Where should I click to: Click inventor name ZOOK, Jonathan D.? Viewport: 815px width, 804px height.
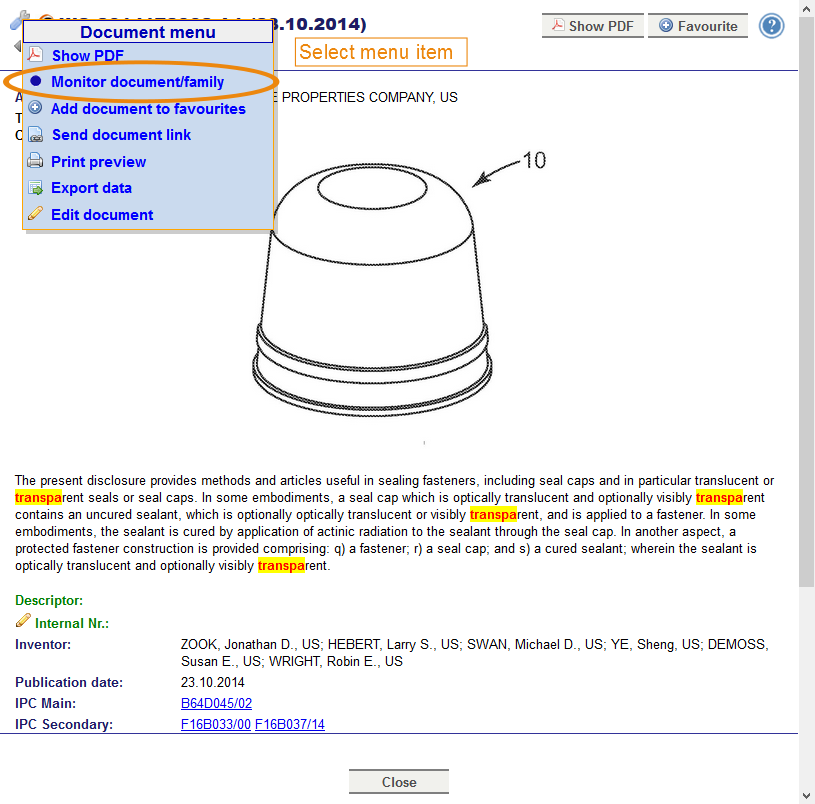(x=238, y=644)
